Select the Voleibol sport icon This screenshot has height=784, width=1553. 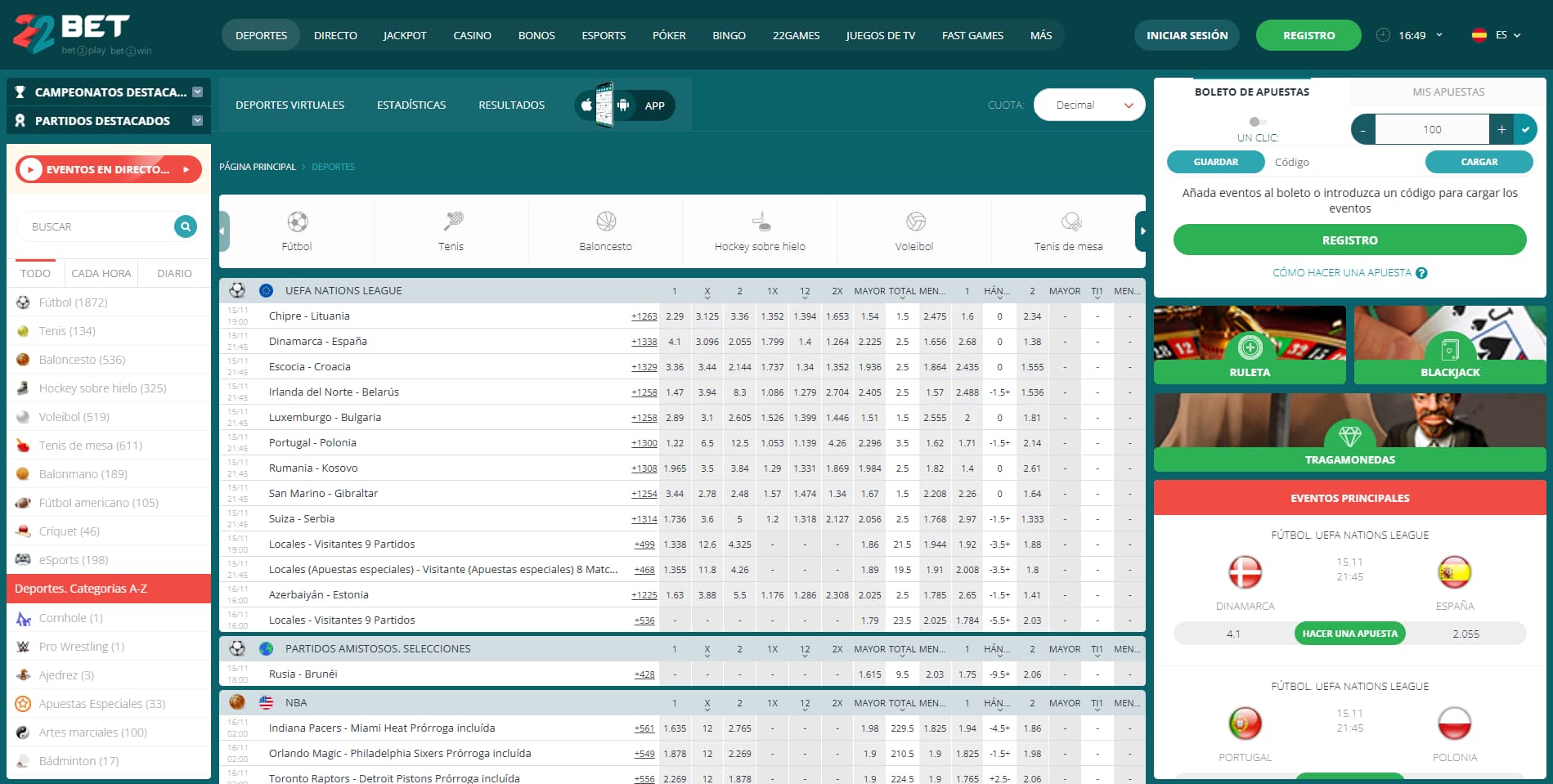pos(913,222)
